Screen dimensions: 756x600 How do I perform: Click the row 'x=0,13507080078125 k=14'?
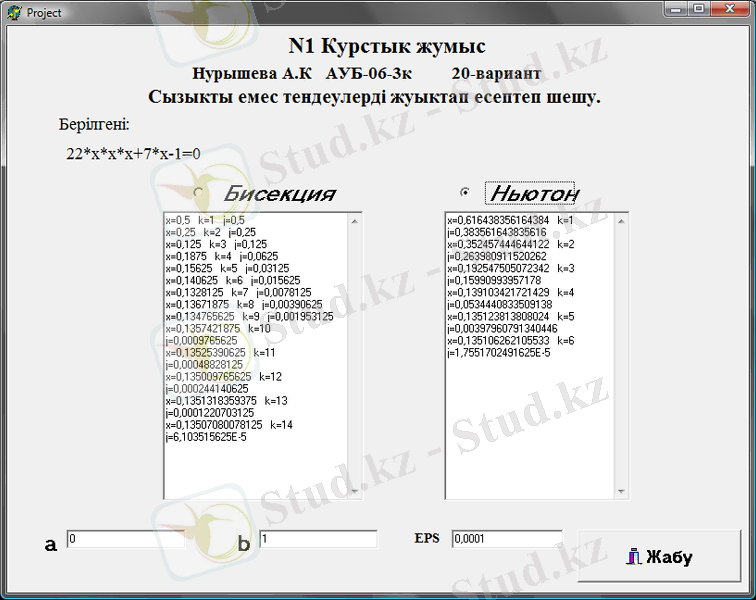click(229, 425)
